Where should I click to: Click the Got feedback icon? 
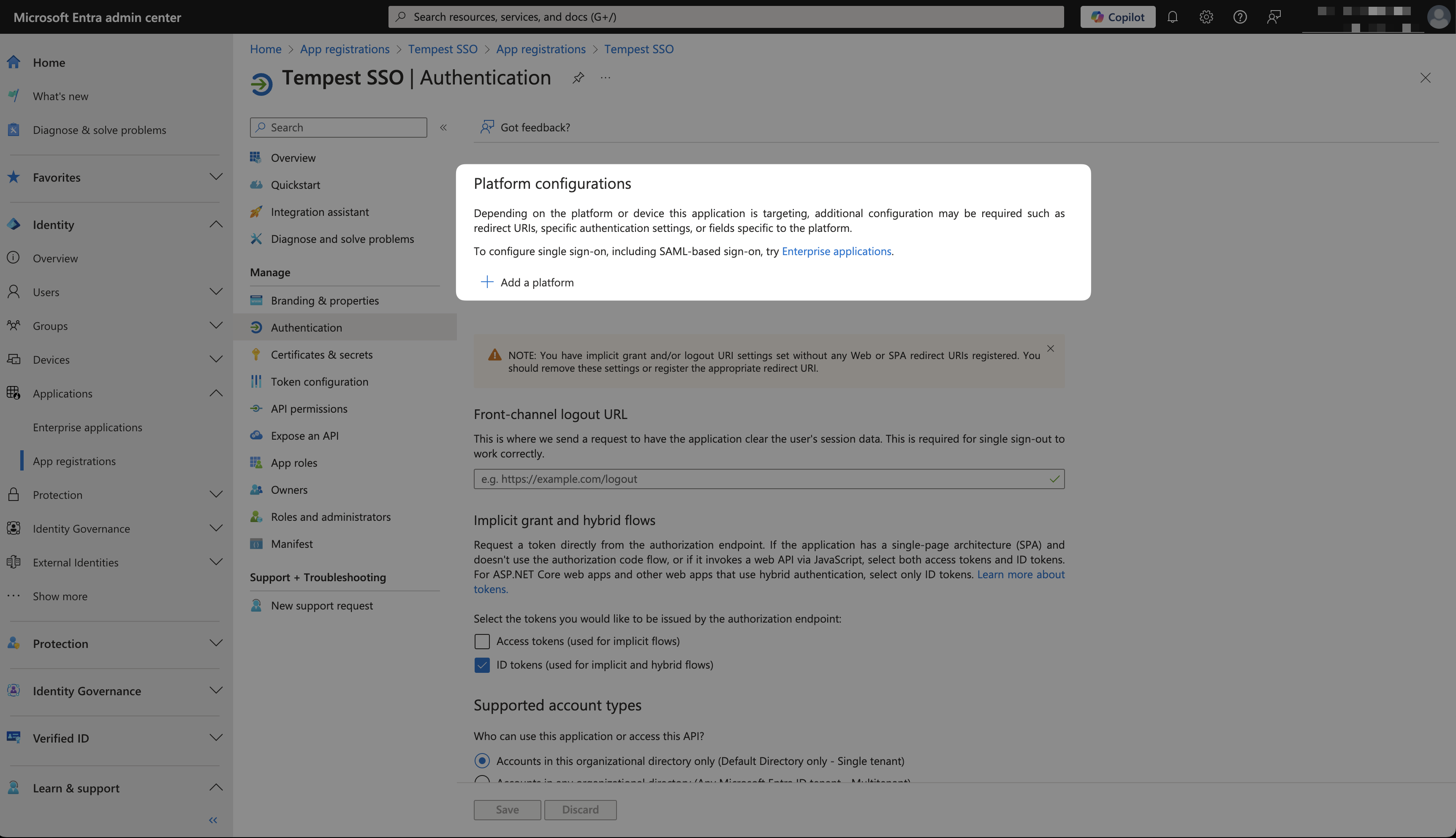tap(487, 127)
